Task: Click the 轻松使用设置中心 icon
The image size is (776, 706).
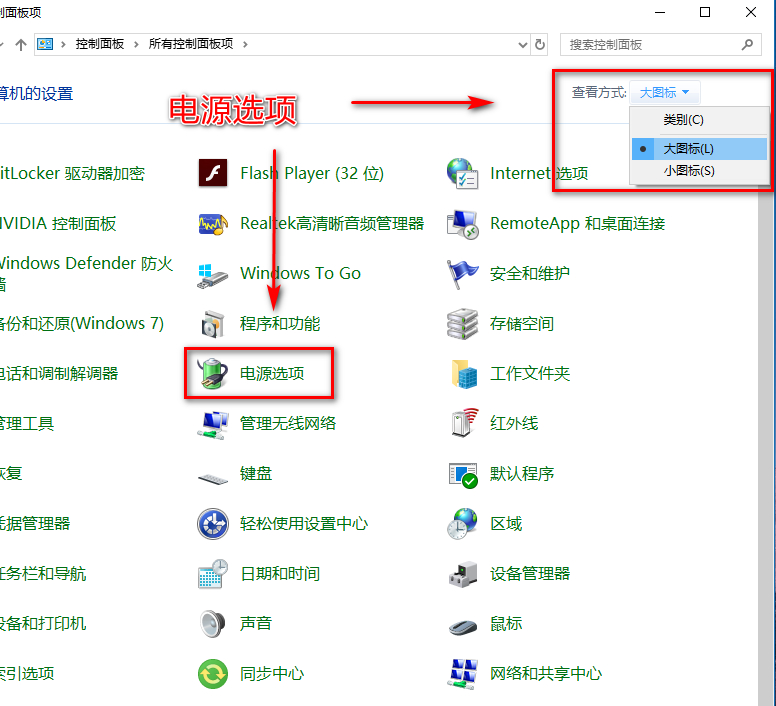Action: (213, 524)
